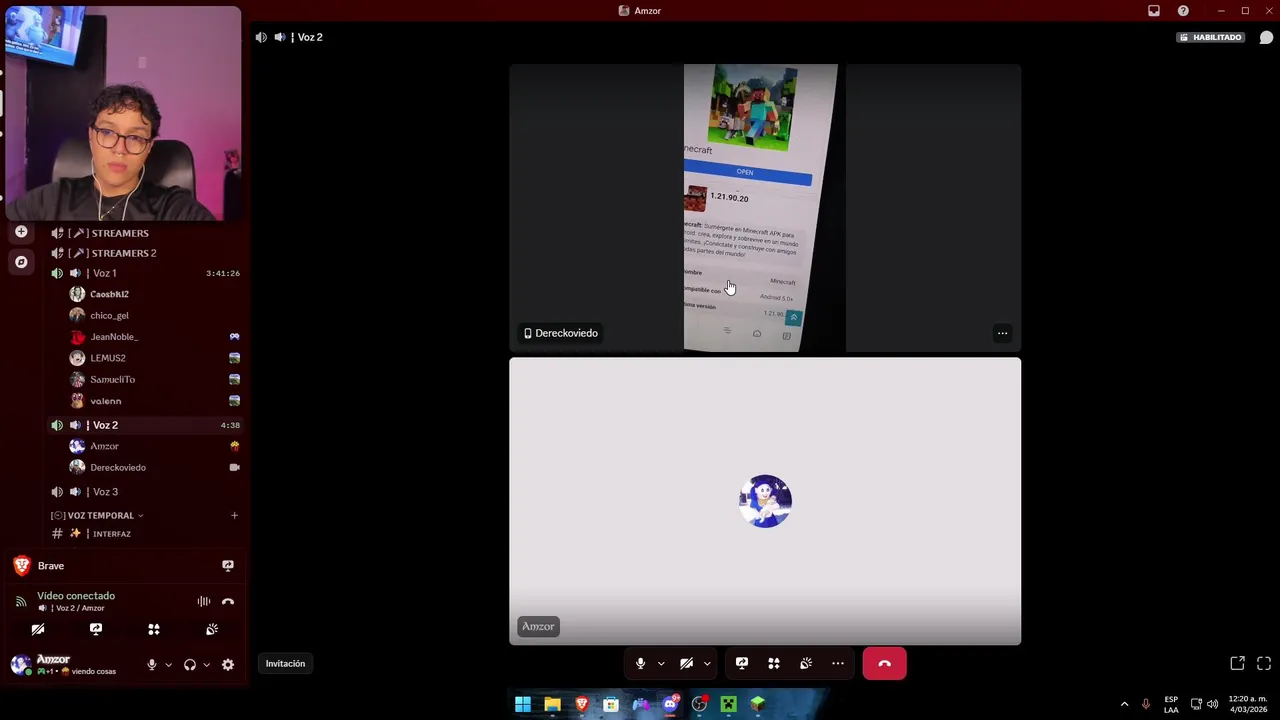The height and width of the screenshot is (720, 1280).
Task: Click share screen icon in call bar
Action: (742, 663)
